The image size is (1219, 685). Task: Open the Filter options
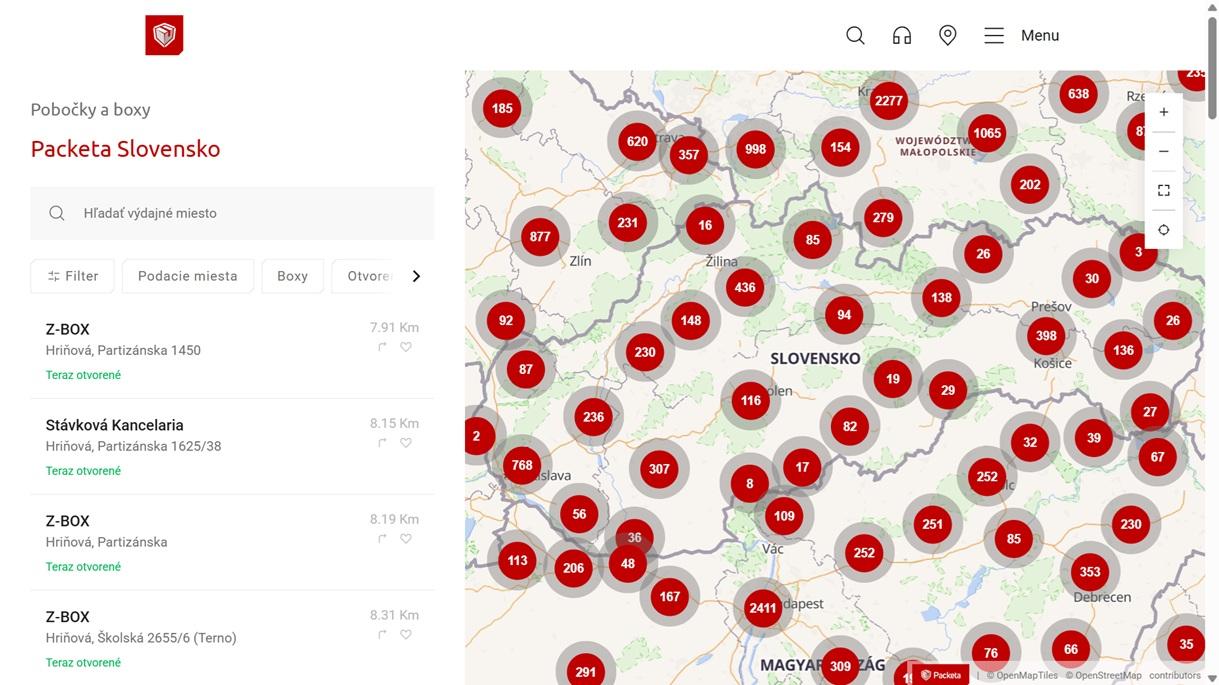[x=72, y=276]
